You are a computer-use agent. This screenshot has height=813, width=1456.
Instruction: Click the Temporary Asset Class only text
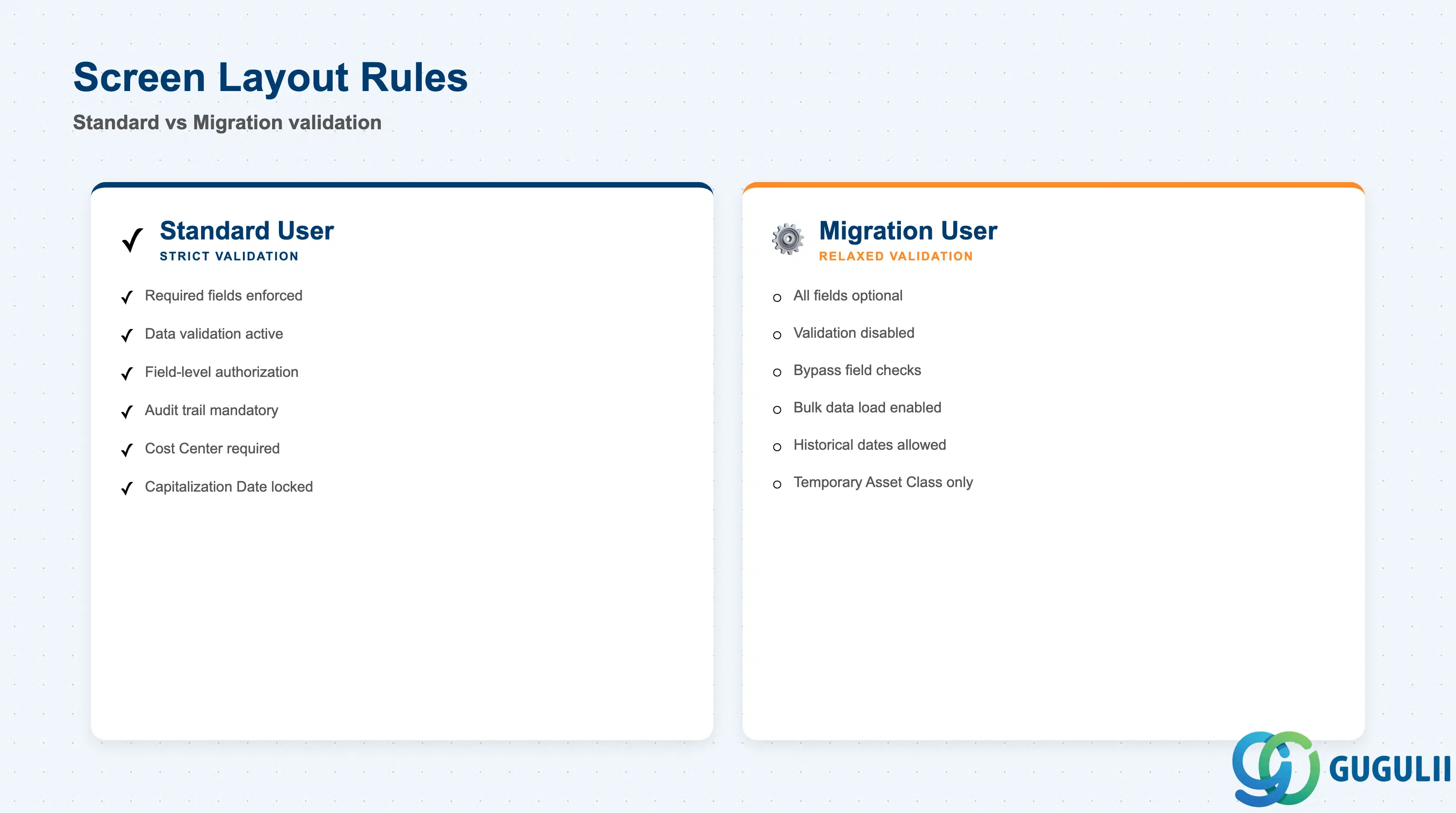coord(883,482)
